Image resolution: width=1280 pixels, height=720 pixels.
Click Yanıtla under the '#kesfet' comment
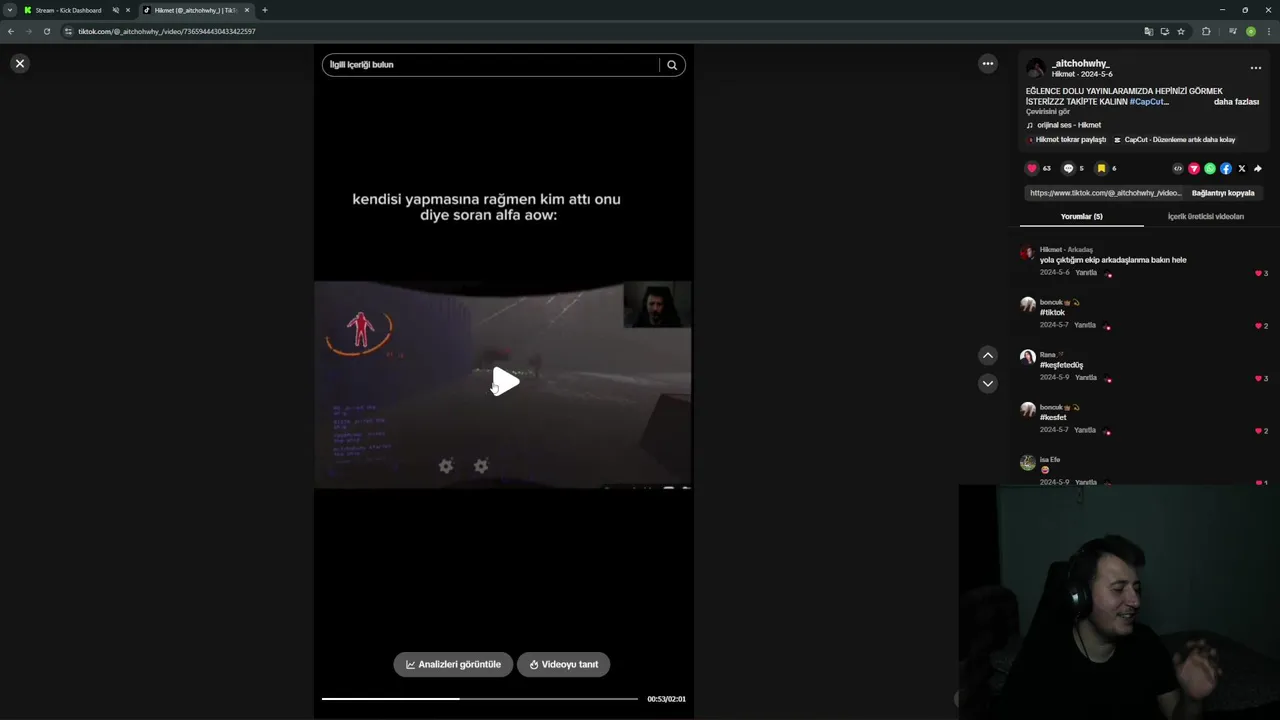coord(1086,430)
